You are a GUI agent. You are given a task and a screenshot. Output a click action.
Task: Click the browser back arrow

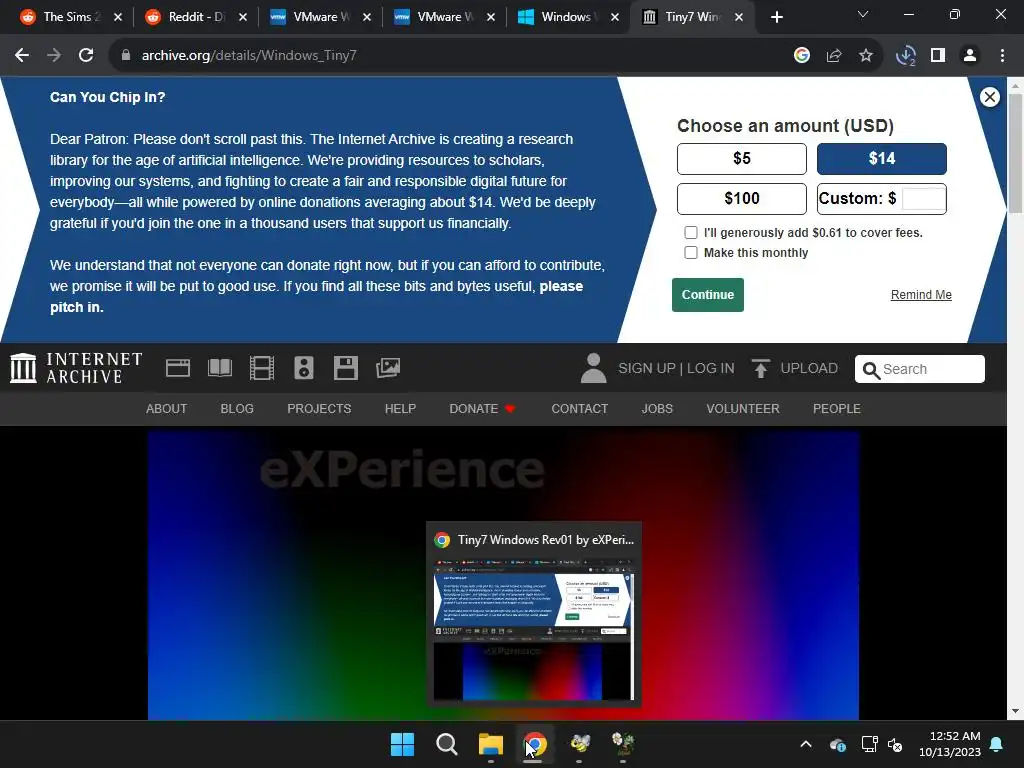(22, 56)
